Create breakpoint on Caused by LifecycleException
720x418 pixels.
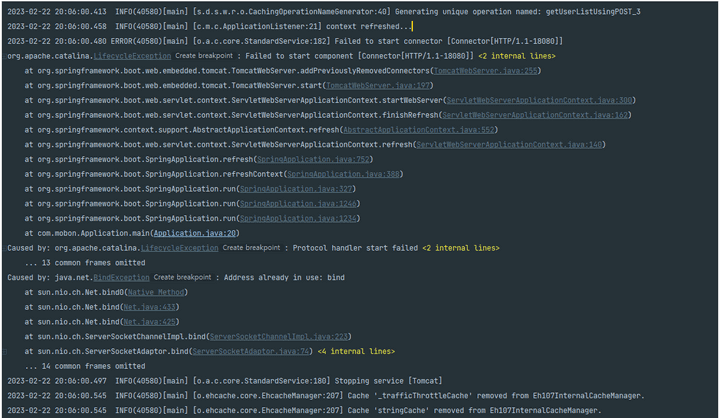pos(251,247)
